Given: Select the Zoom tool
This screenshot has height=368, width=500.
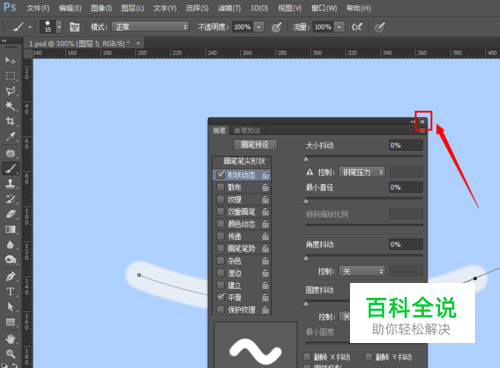Looking at the screenshot, I should pos(10,354).
